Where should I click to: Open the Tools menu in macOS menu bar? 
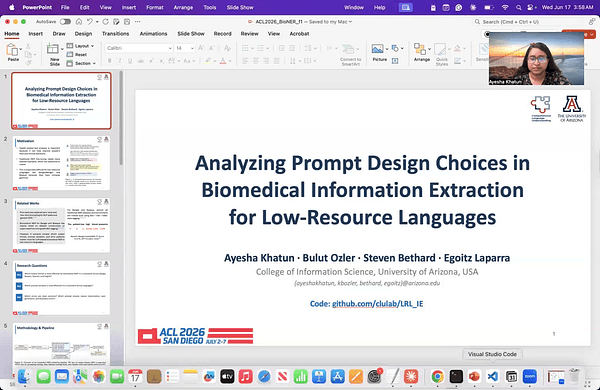pos(210,7)
